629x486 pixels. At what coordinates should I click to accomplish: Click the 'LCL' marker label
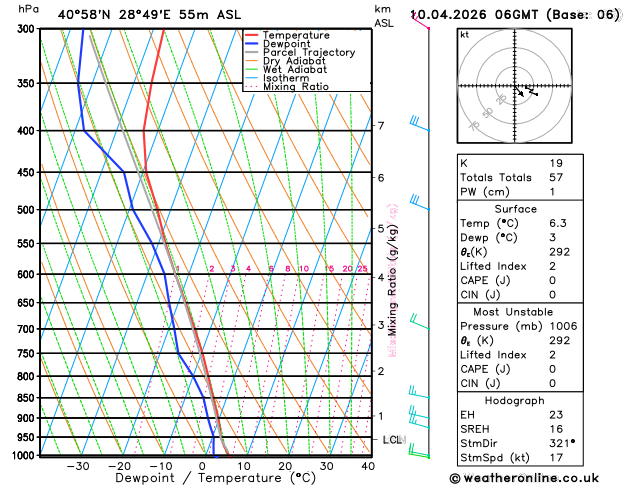[392, 440]
